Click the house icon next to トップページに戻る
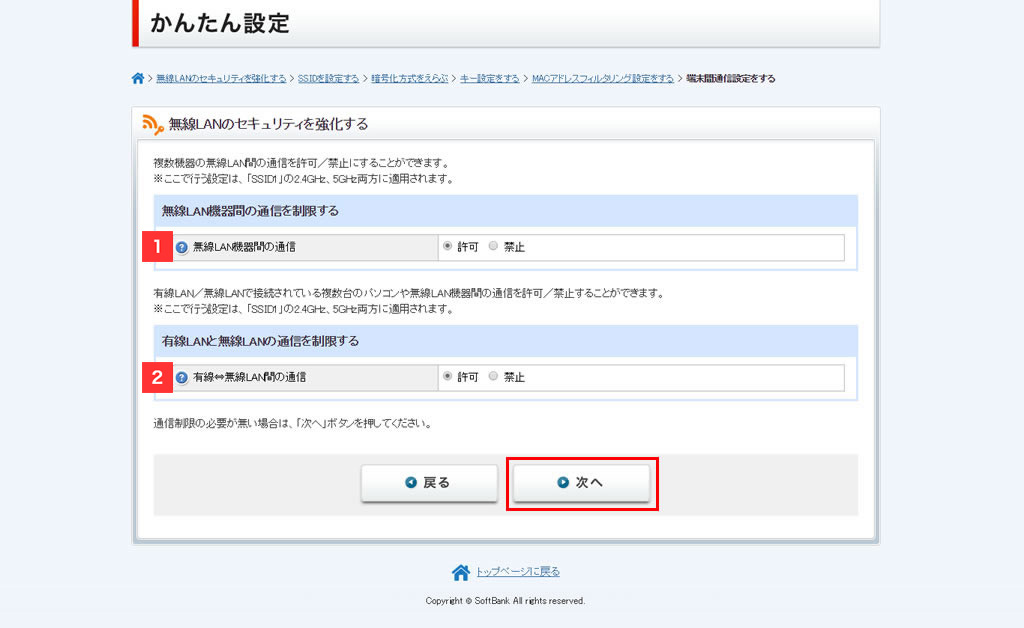 click(x=461, y=572)
